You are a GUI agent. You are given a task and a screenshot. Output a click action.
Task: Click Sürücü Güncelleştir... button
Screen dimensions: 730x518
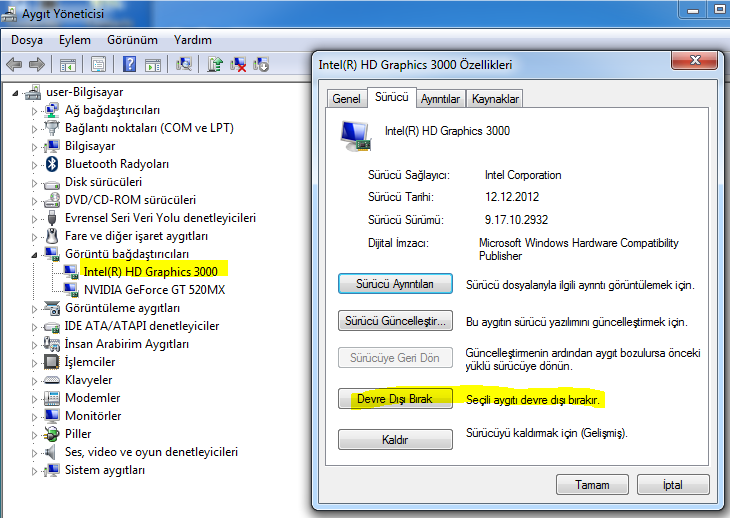point(395,321)
